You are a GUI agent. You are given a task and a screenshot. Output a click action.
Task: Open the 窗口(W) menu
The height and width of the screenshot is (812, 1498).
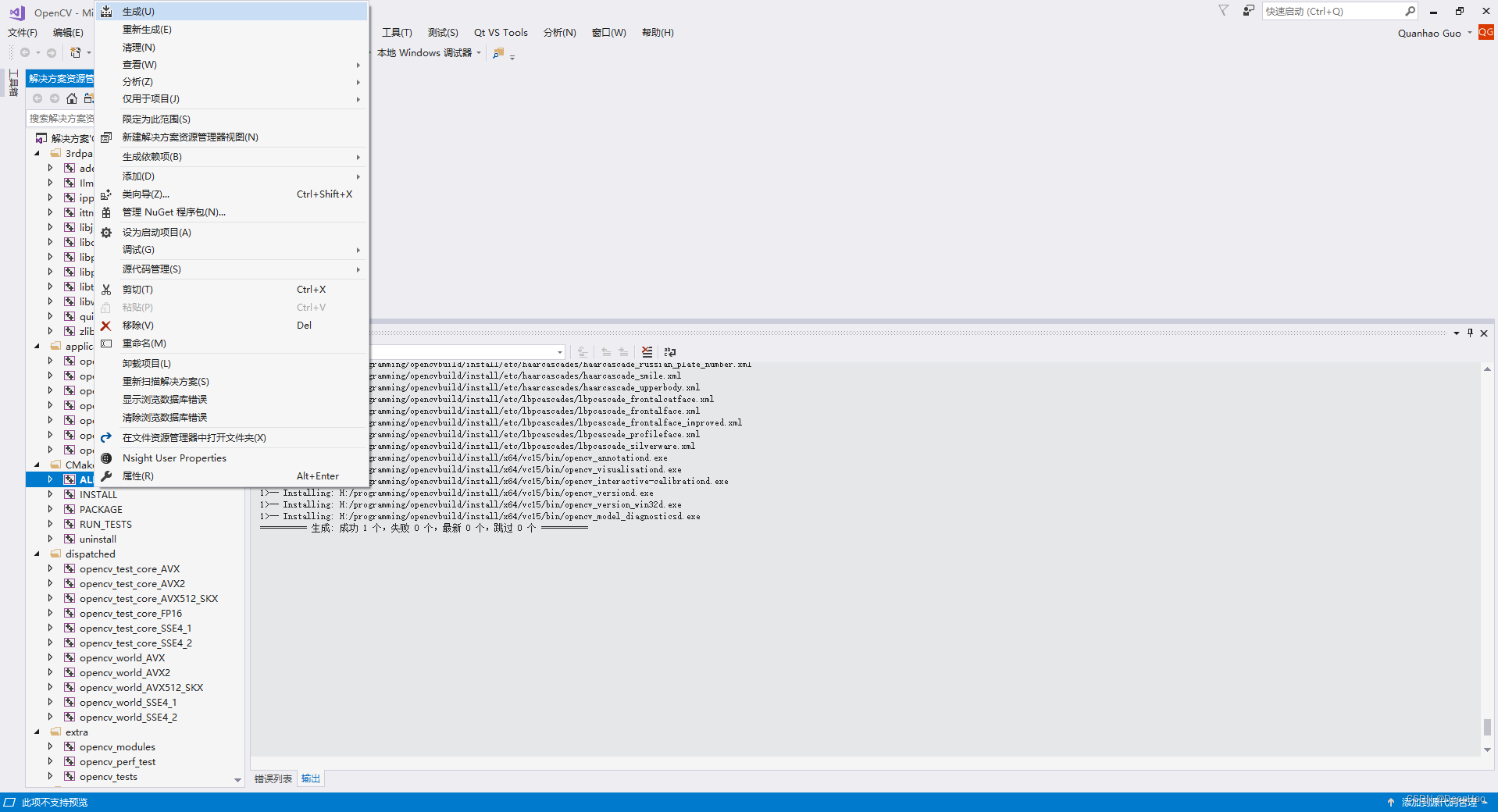(x=608, y=33)
